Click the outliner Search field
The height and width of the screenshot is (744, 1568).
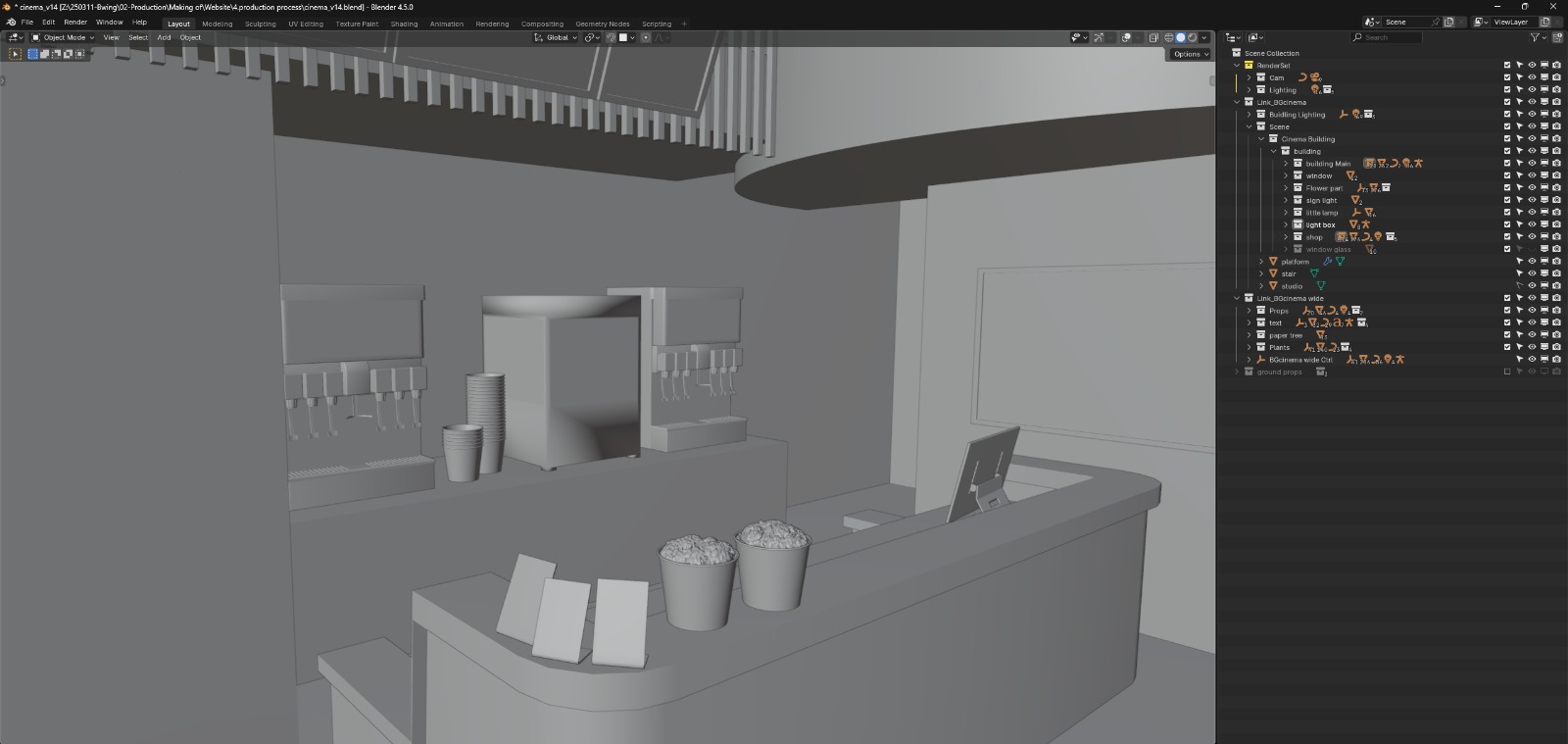(1386, 37)
